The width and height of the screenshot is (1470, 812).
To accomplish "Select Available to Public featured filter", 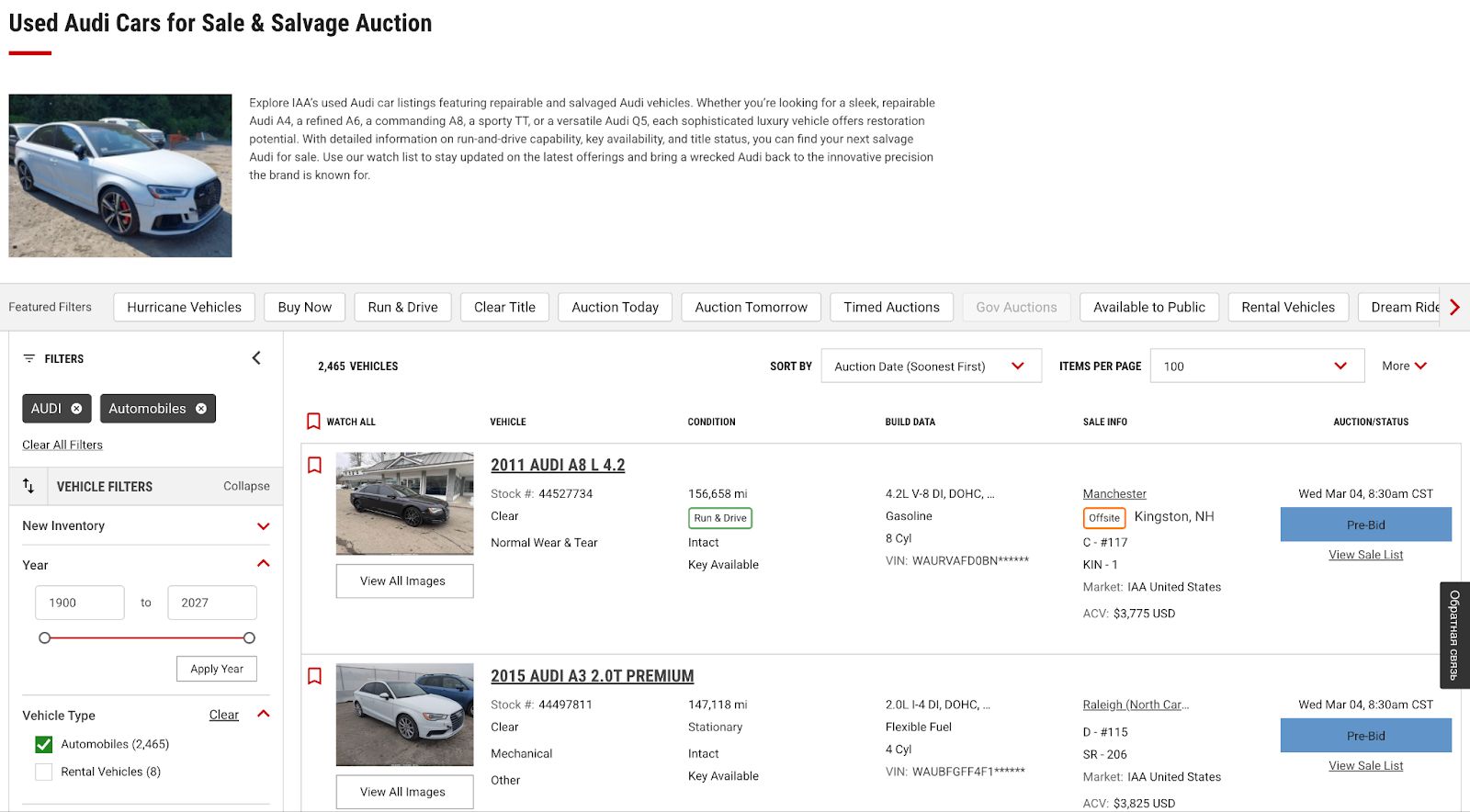I will point(1149,307).
